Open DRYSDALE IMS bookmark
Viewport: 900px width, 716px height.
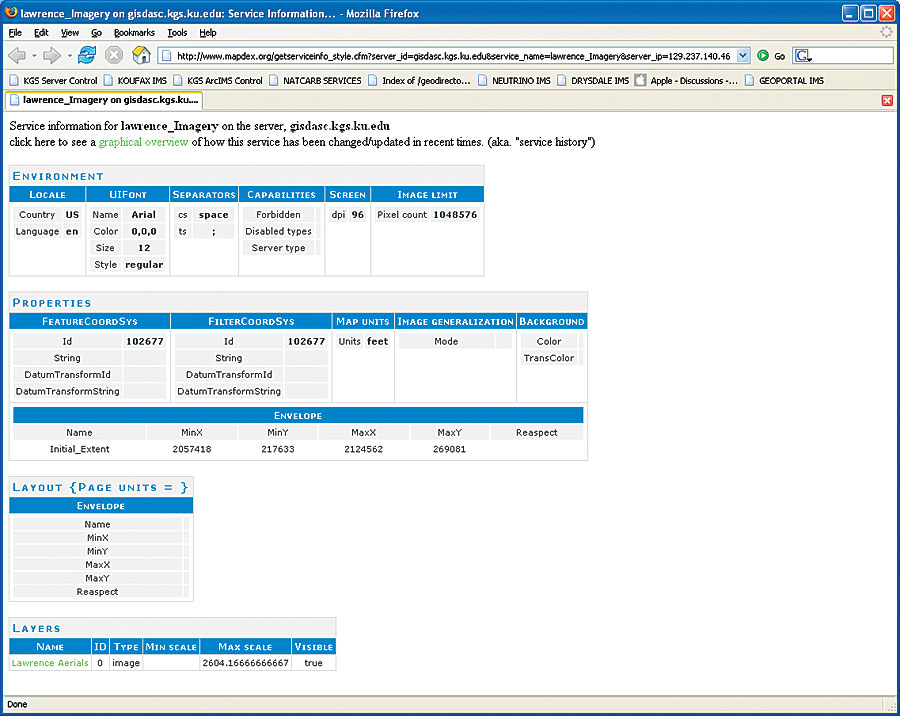click(x=593, y=81)
